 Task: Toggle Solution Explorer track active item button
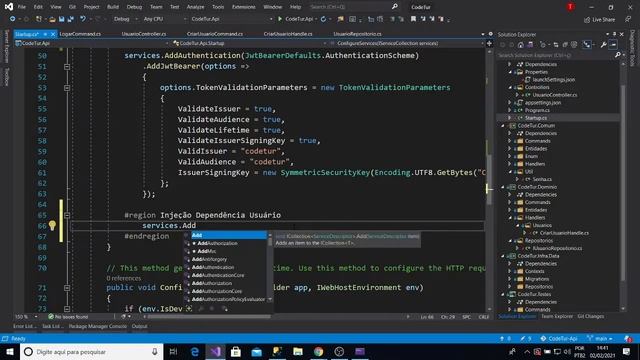click(587, 45)
